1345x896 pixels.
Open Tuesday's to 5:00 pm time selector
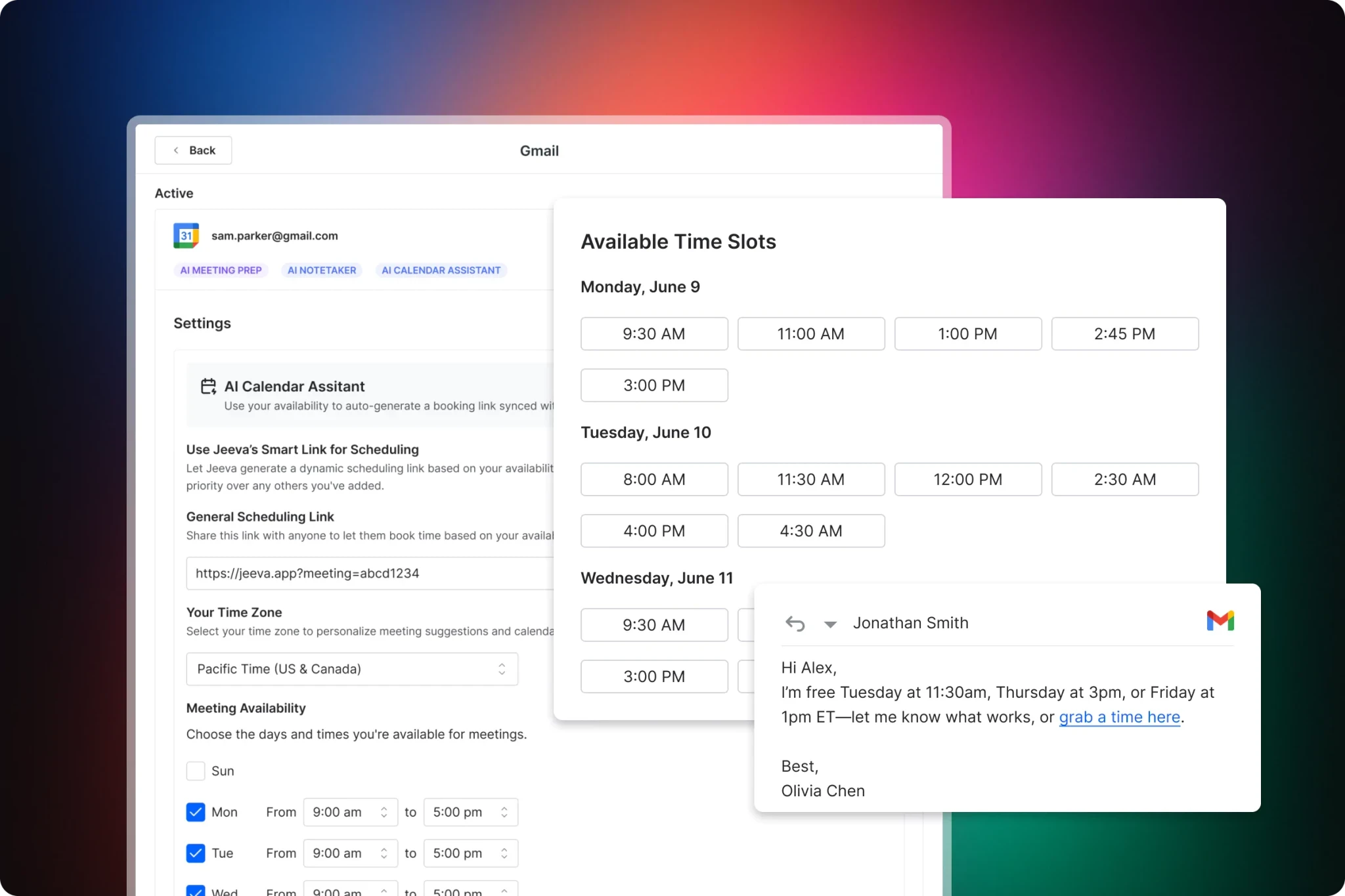coord(470,853)
